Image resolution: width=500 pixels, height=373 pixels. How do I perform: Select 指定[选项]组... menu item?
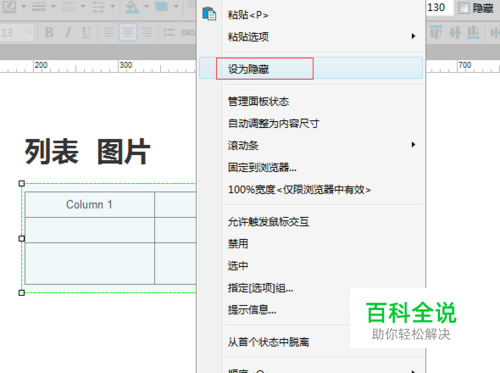tap(261, 288)
